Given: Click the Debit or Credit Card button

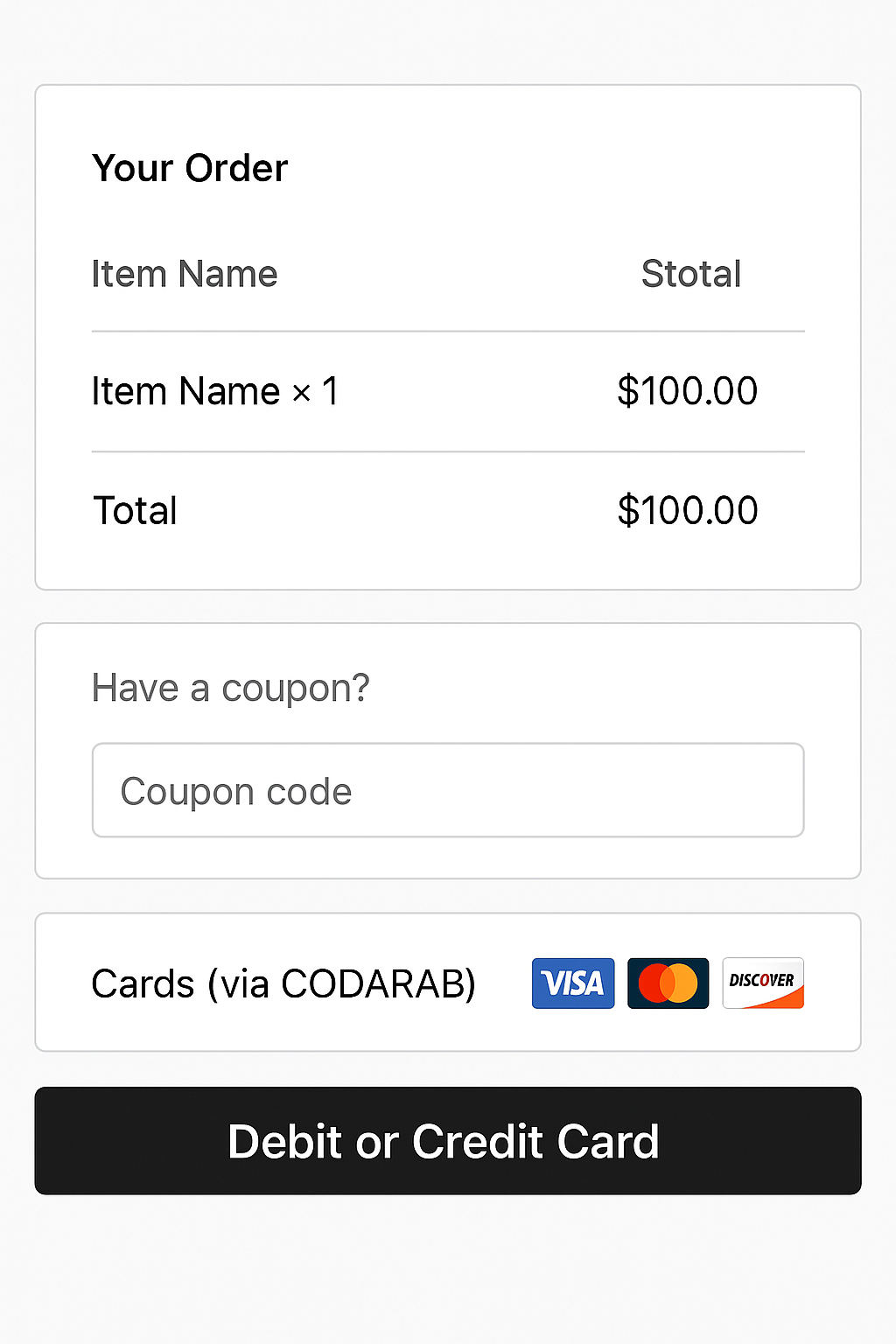Looking at the screenshot, I should (x=448, y=1141).
